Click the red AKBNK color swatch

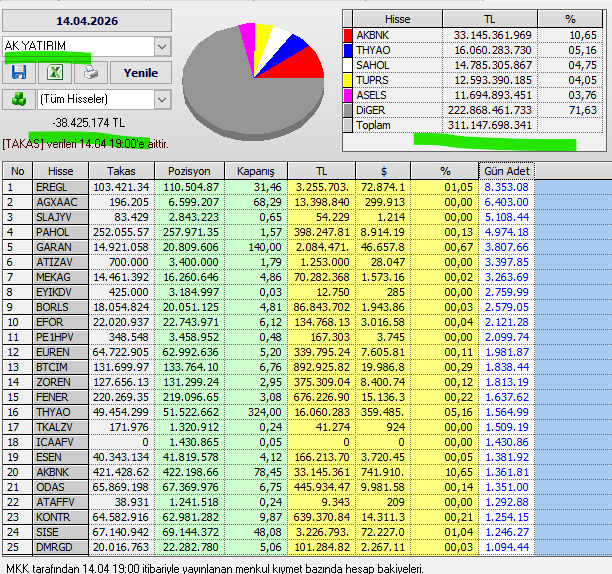[x=348, y=35]
